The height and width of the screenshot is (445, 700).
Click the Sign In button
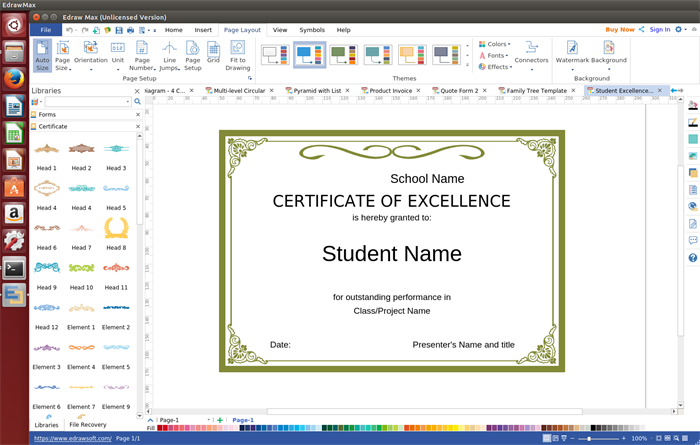tap(660, 30)
